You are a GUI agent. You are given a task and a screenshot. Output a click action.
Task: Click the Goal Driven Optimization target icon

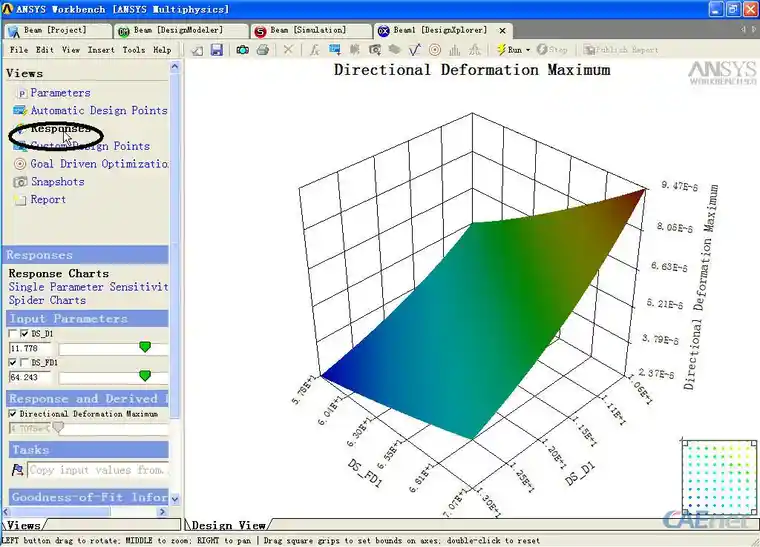click(x=20, y=164)
